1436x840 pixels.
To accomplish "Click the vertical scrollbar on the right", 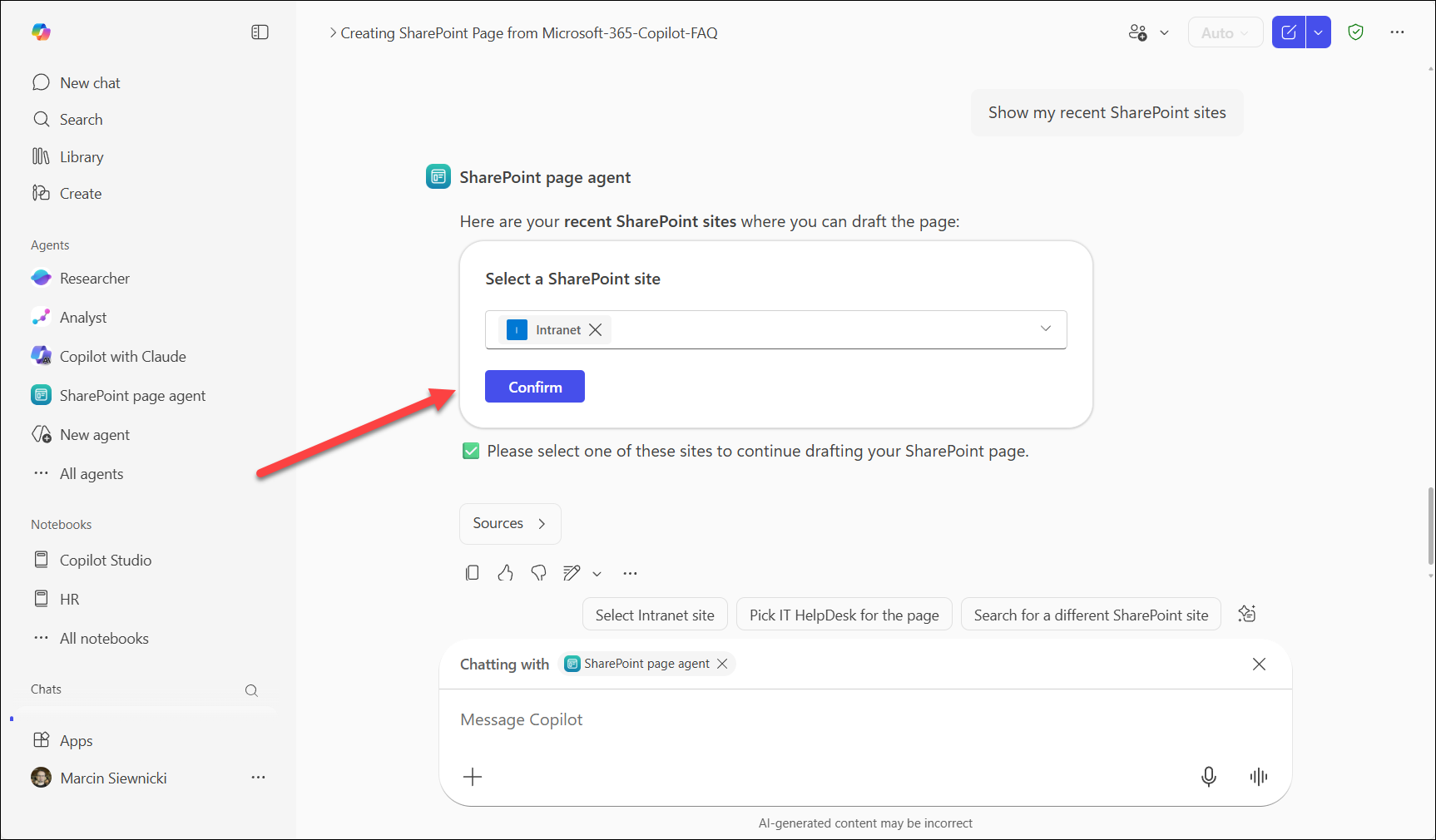I will 1430,524.
